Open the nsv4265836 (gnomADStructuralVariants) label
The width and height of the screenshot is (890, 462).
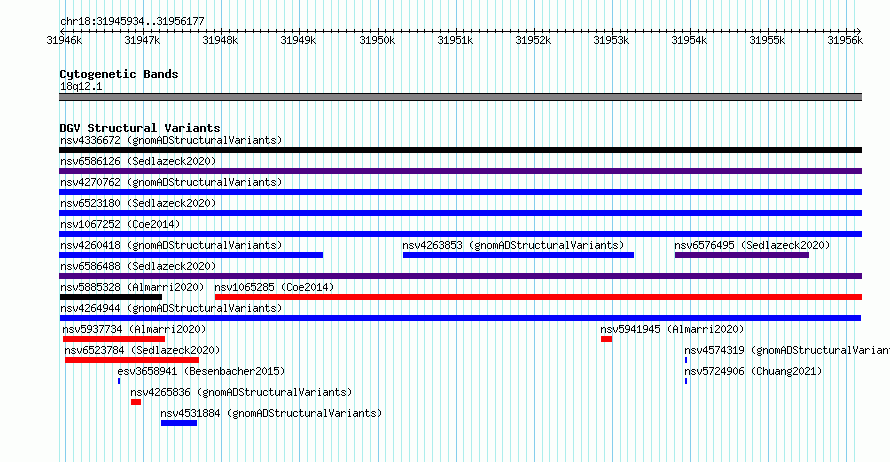[x=241, y=392]
